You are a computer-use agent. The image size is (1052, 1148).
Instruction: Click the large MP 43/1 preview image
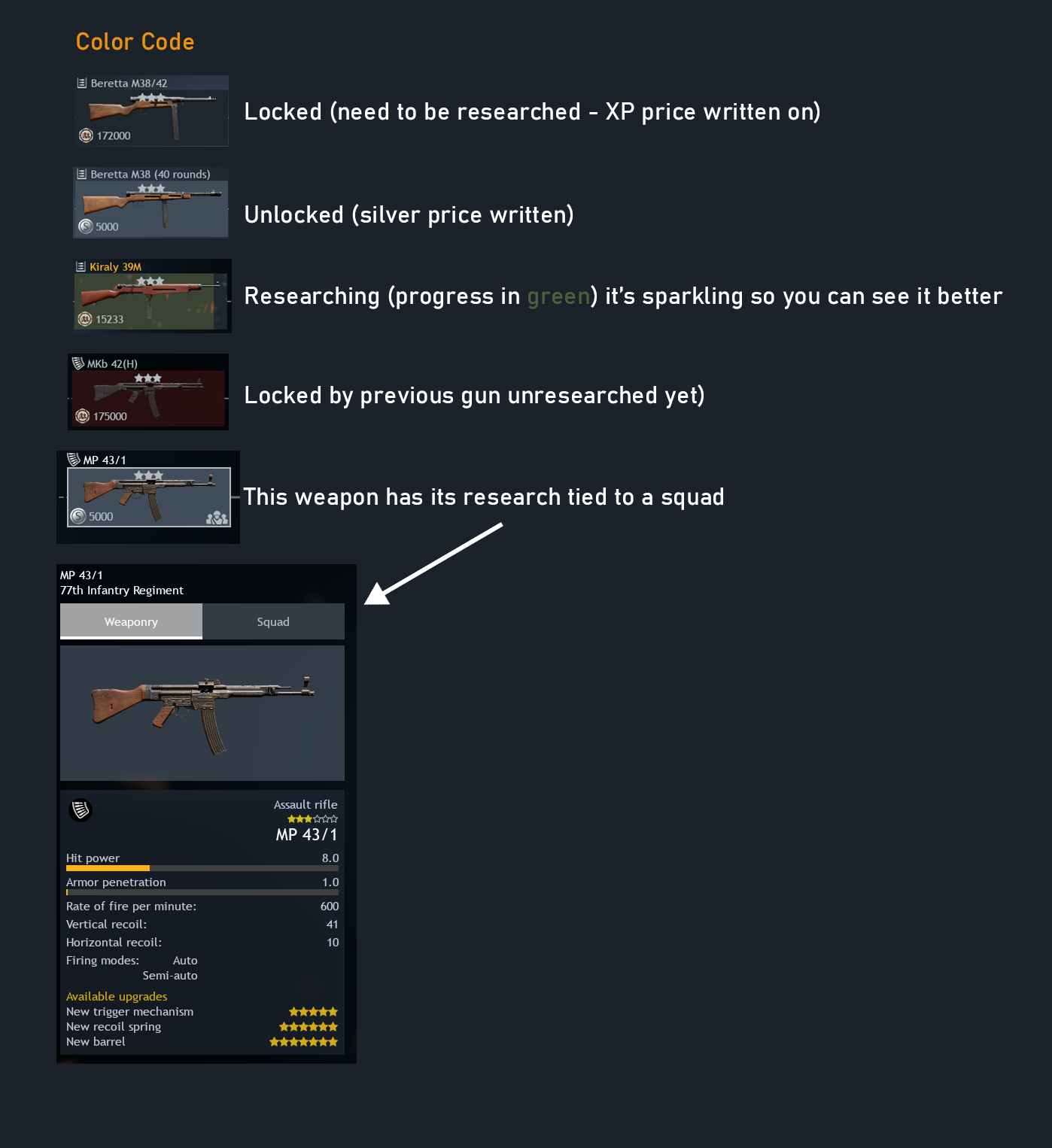pos(202,713)
